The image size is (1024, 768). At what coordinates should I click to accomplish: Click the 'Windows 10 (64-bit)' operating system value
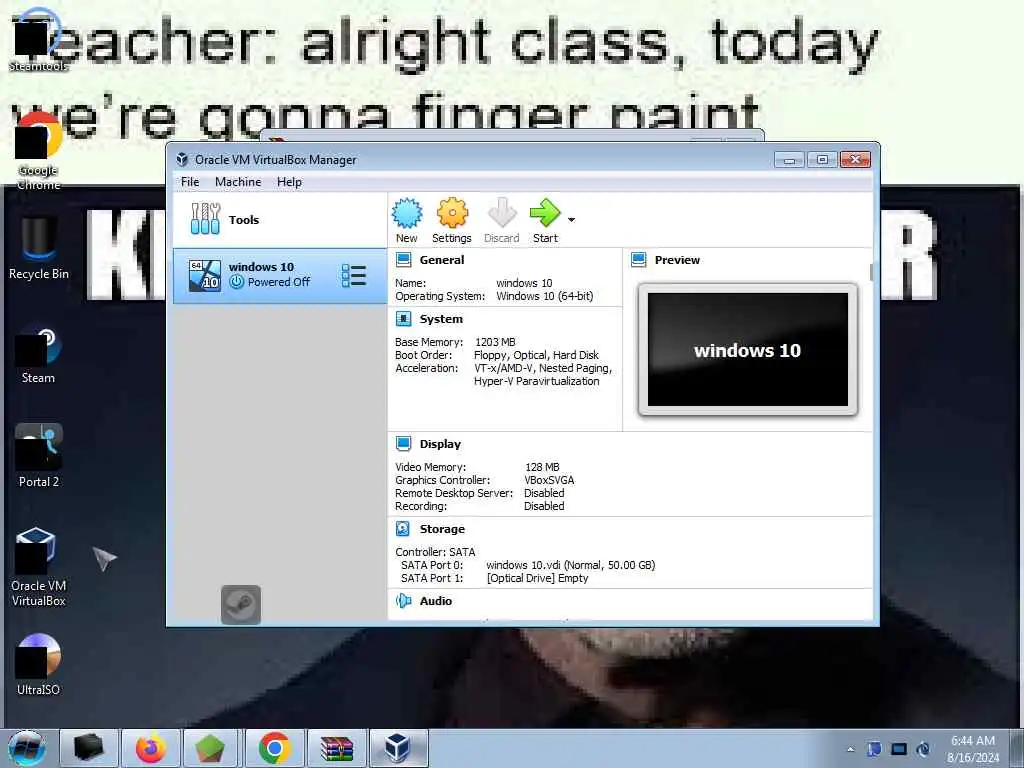coord(545,296)
